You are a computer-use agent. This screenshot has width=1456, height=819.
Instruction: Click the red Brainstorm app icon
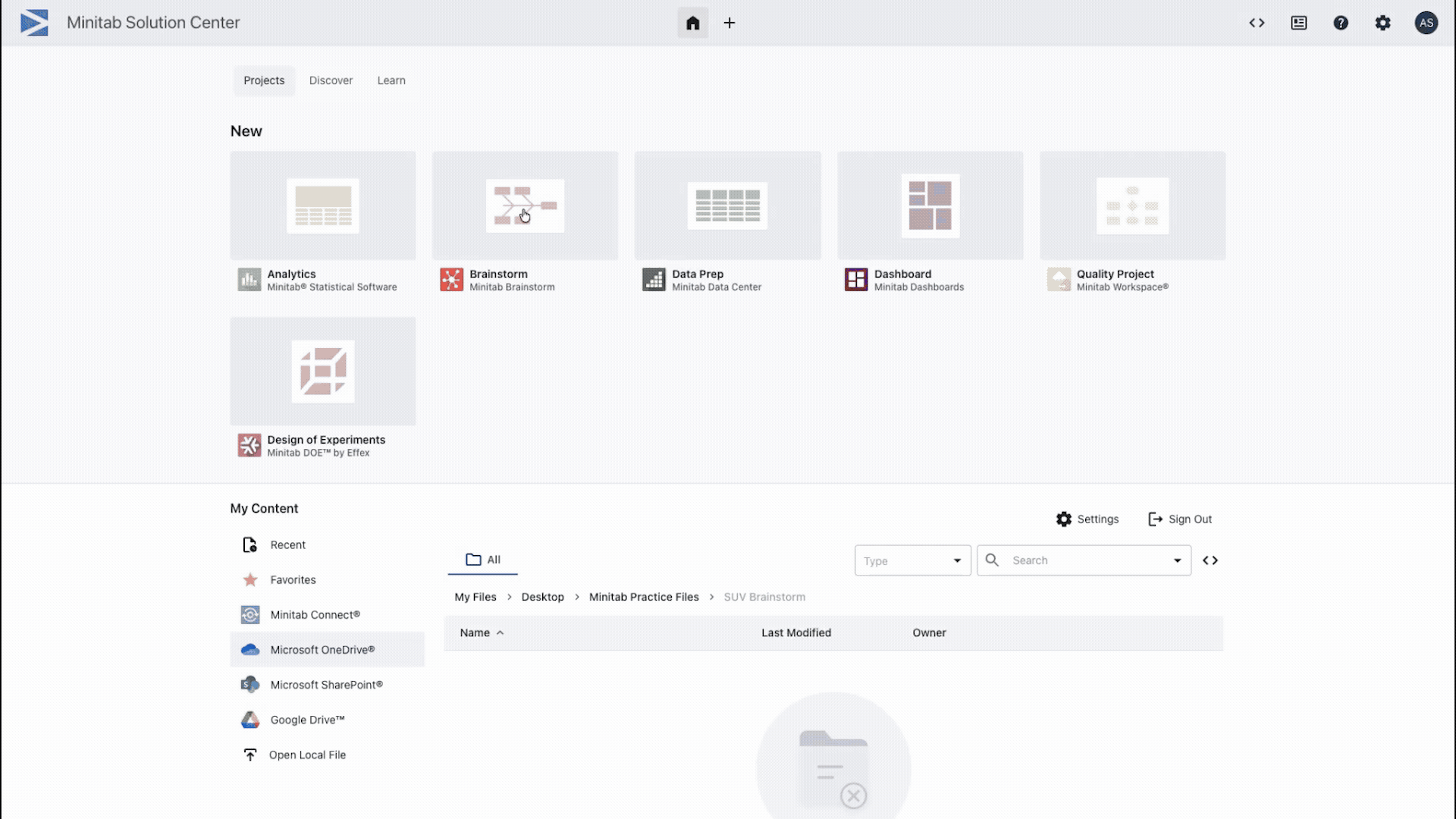click(x=452, y=280)
